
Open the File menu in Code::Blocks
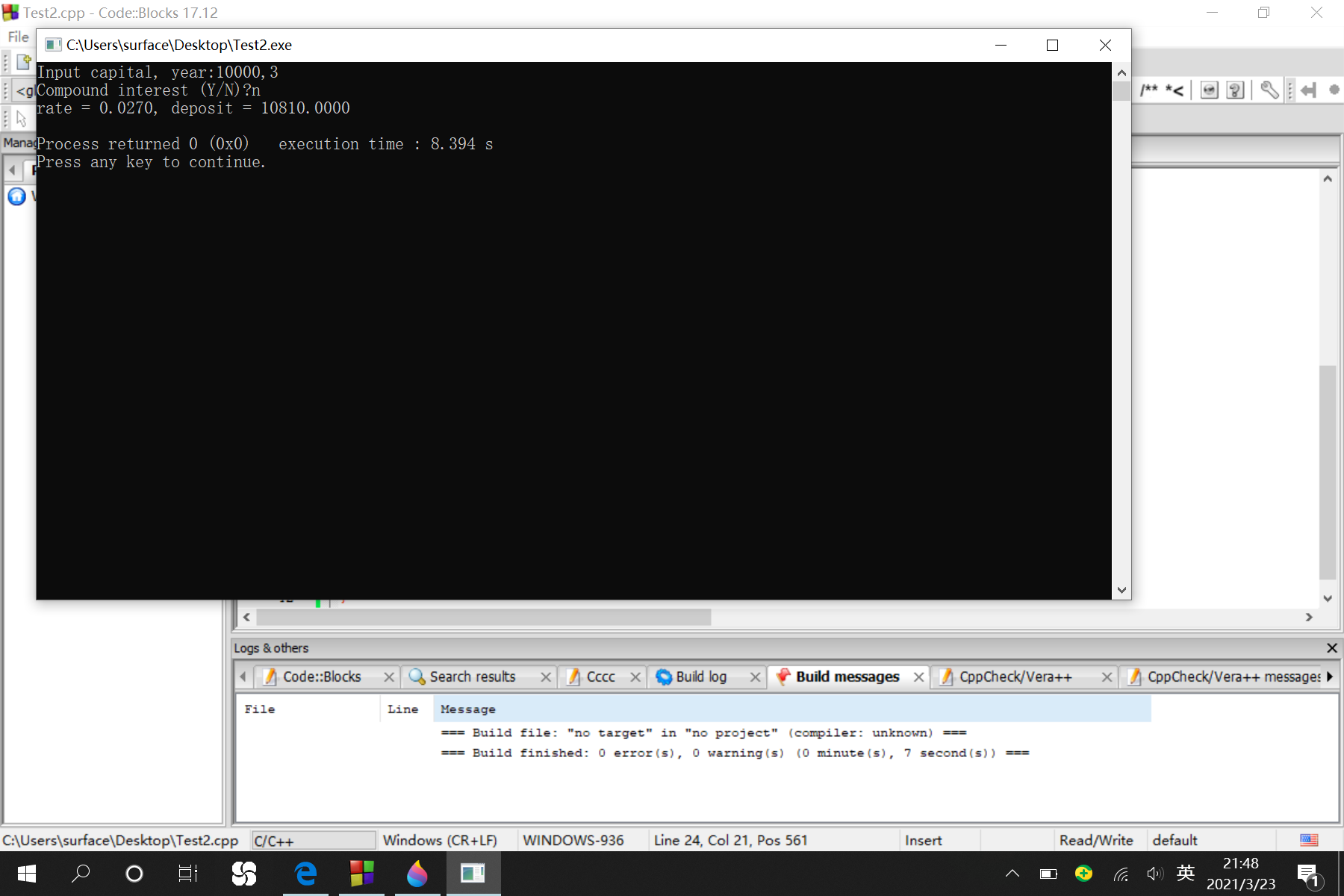click(18, 37)
